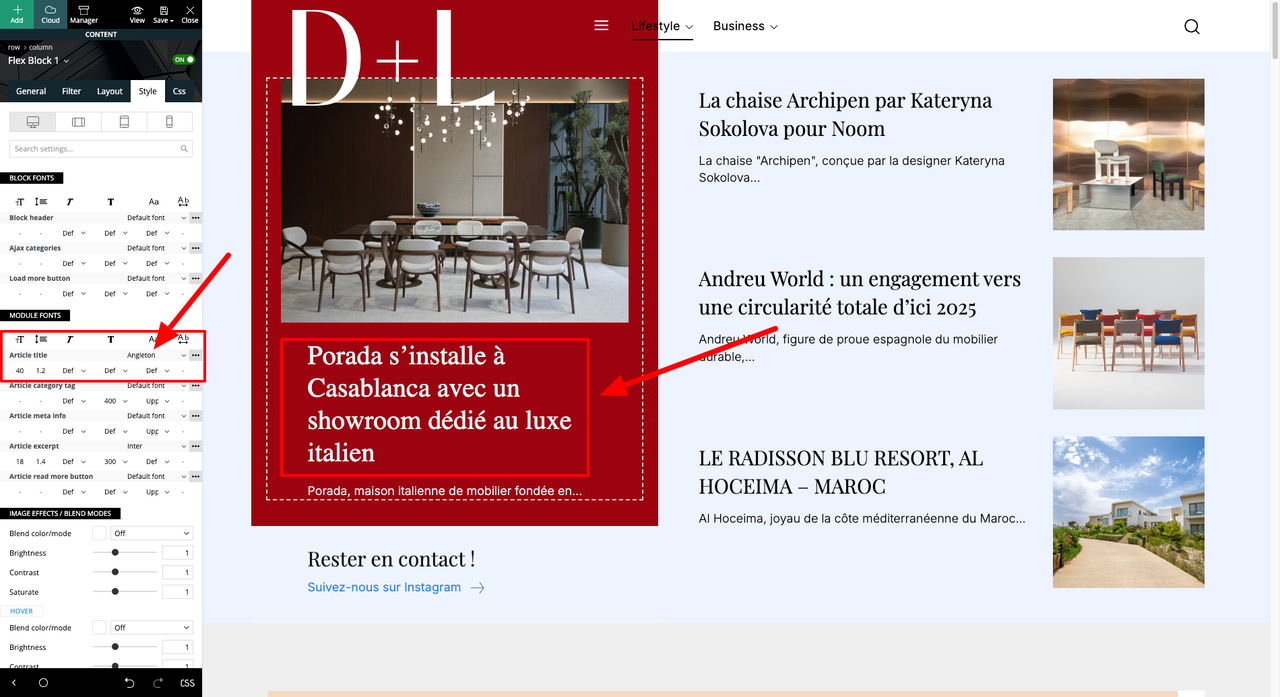
Task: Click the Search settings field
Action: click(x=100, y=149)
